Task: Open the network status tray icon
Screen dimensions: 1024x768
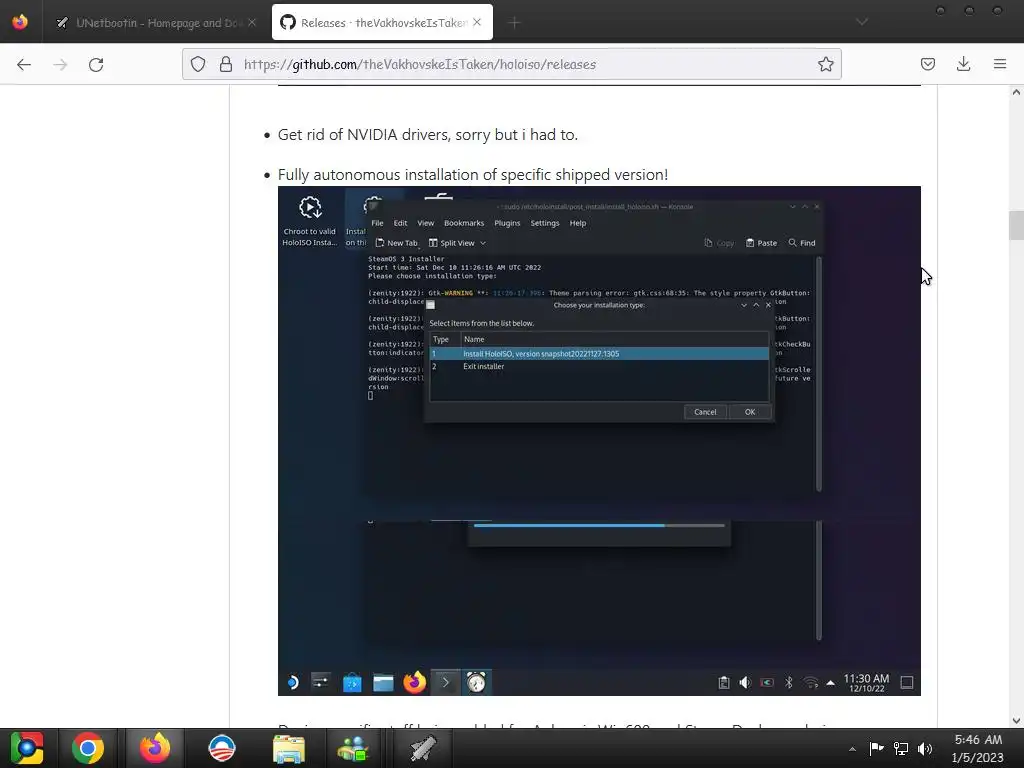Action: pos(901,748)
